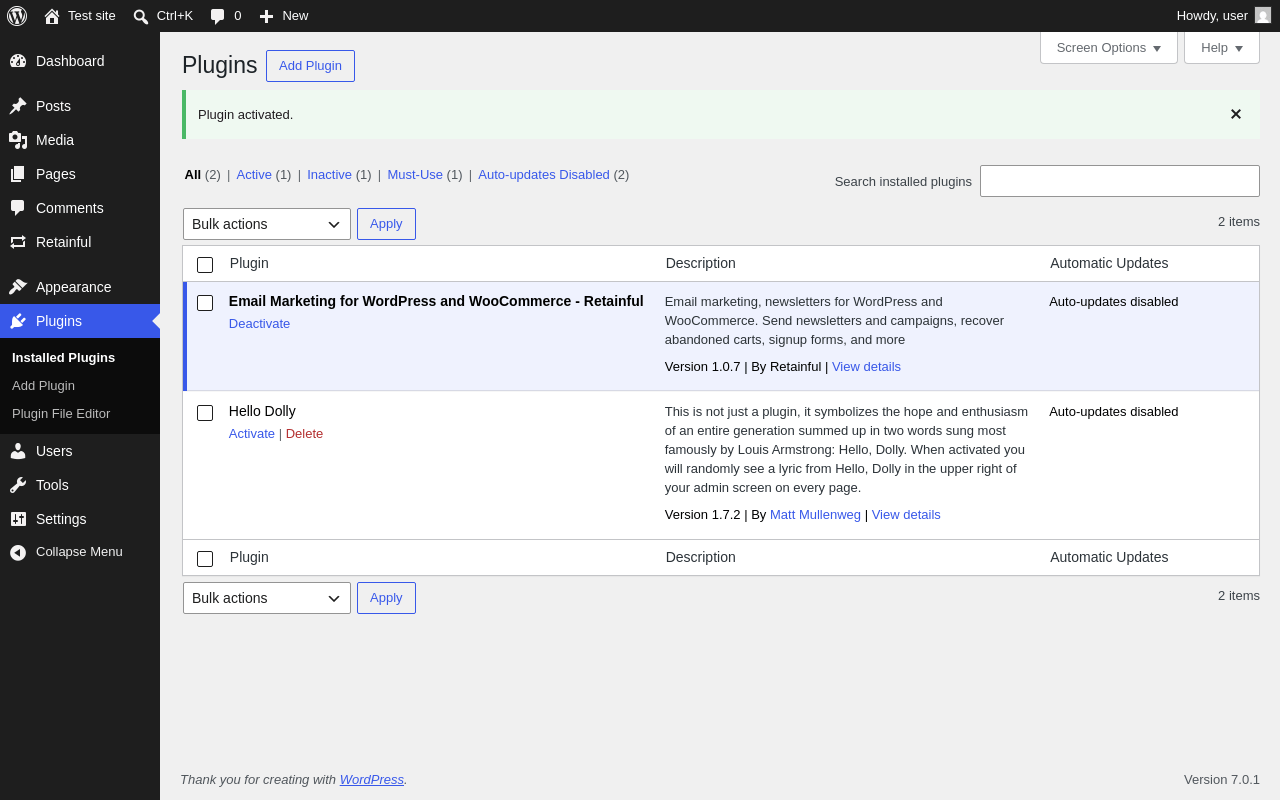Click the Hello Dolly plugin name

tap(262, 411)
